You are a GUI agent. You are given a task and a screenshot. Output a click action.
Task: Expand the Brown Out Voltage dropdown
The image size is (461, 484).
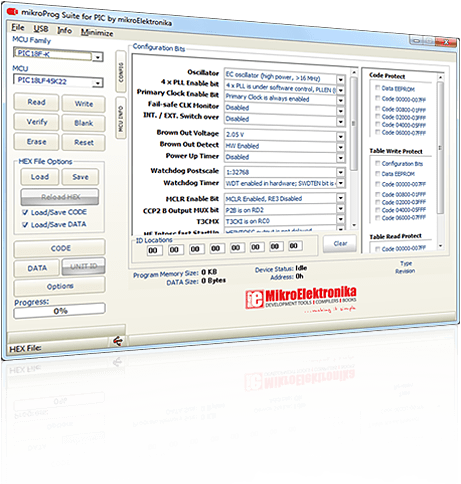pyautogui.click(x=340, y=136)
